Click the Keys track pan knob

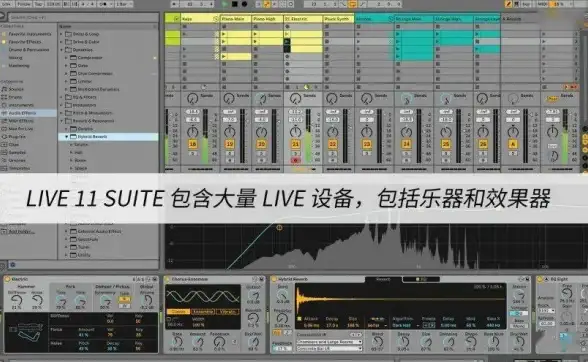coord(192,132)
